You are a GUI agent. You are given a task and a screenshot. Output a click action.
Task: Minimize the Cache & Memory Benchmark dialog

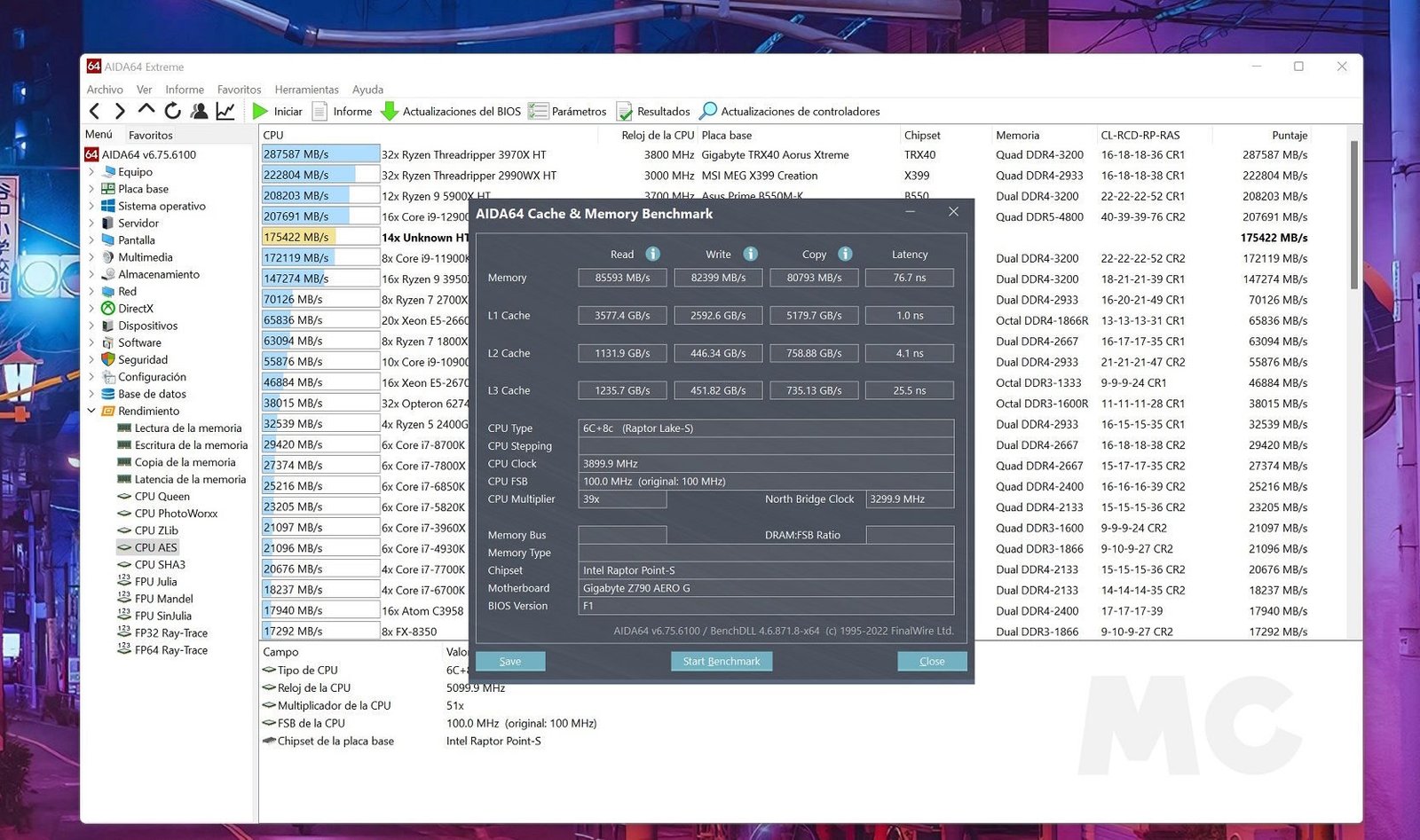[x=911, y=212]
